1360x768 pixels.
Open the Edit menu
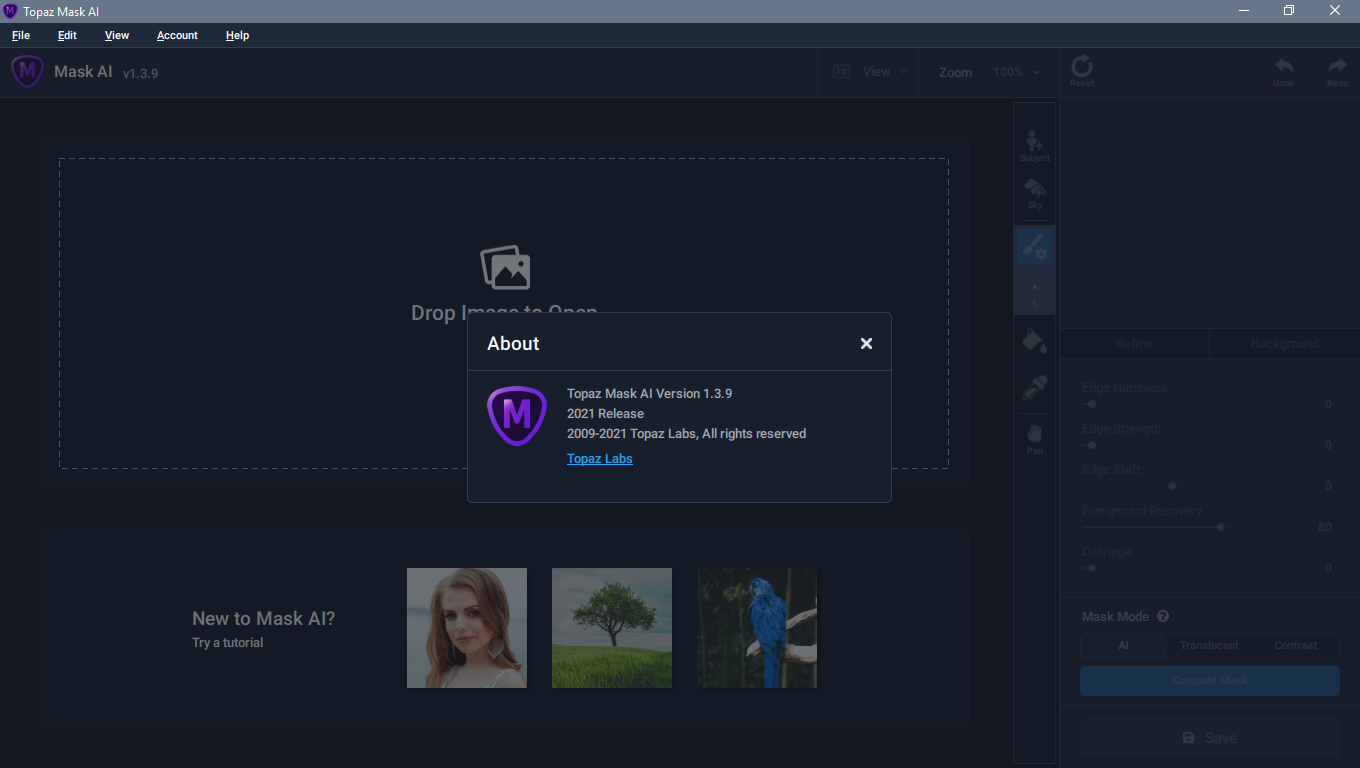67,35
